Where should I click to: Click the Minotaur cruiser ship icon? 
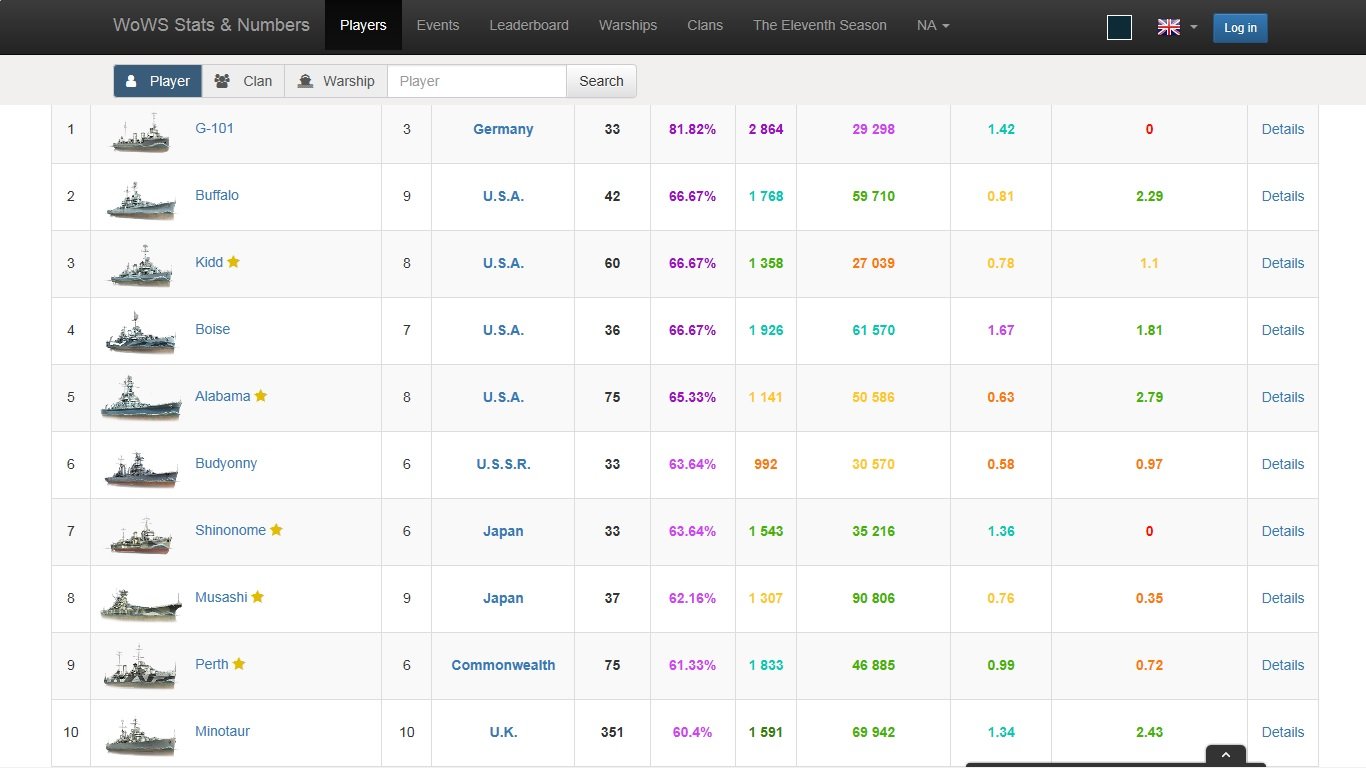[x=141, y=735]
